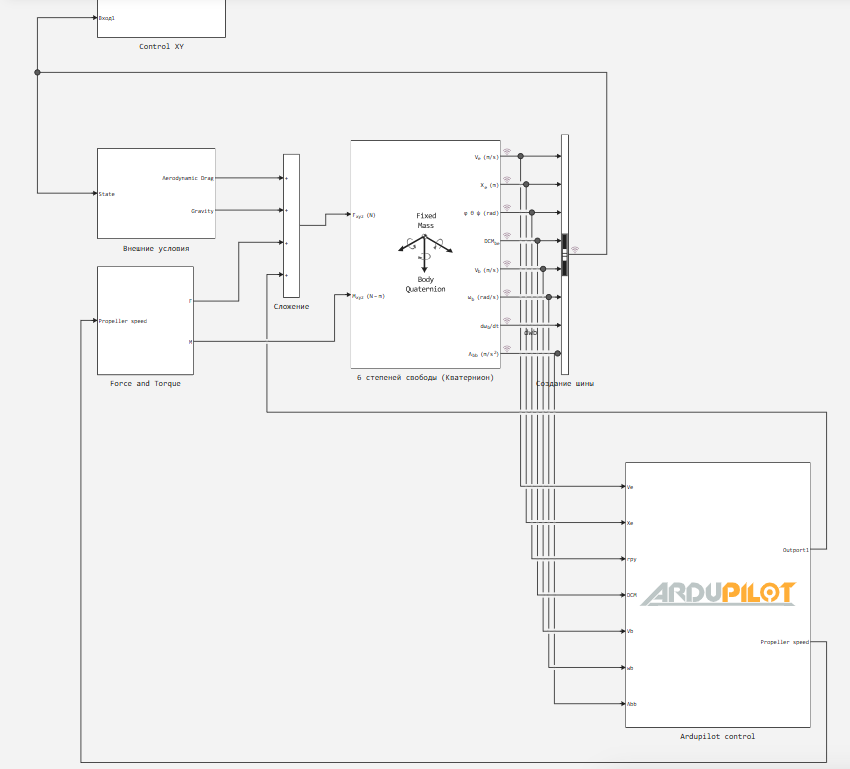Click the logging badge beside Xe (m) output
The image size is (850, 769).
coord(507,179)
